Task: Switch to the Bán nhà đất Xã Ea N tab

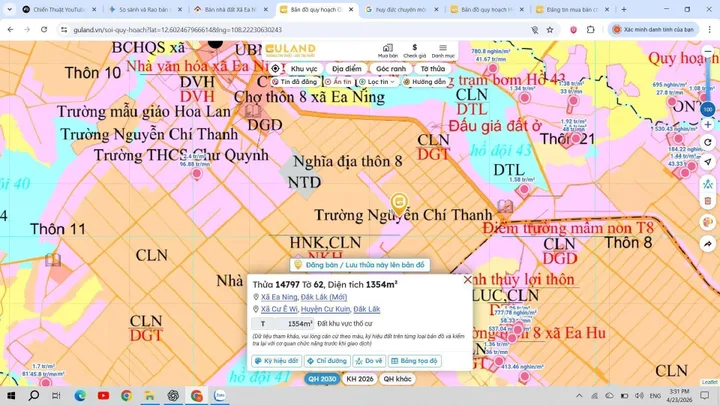Action: pos(231,9)
